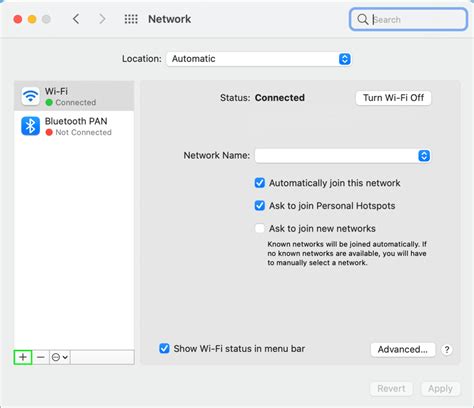474x408 pixels.
Task: Remove selected service with the minus button
Action: click(41, 357)
